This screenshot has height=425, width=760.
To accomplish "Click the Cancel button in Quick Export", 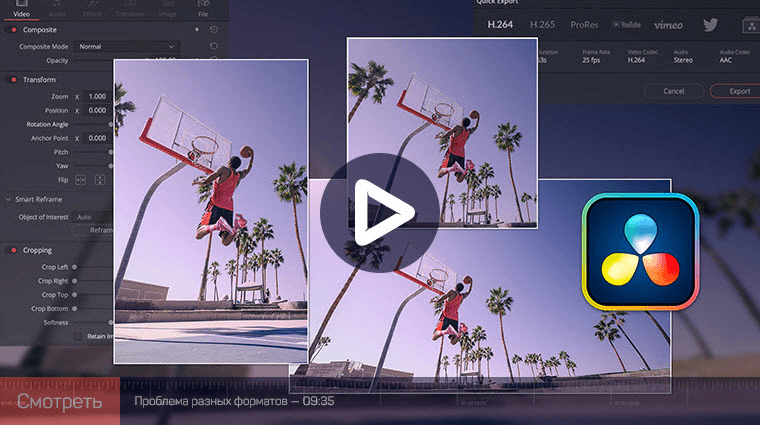I will point(674,91).
